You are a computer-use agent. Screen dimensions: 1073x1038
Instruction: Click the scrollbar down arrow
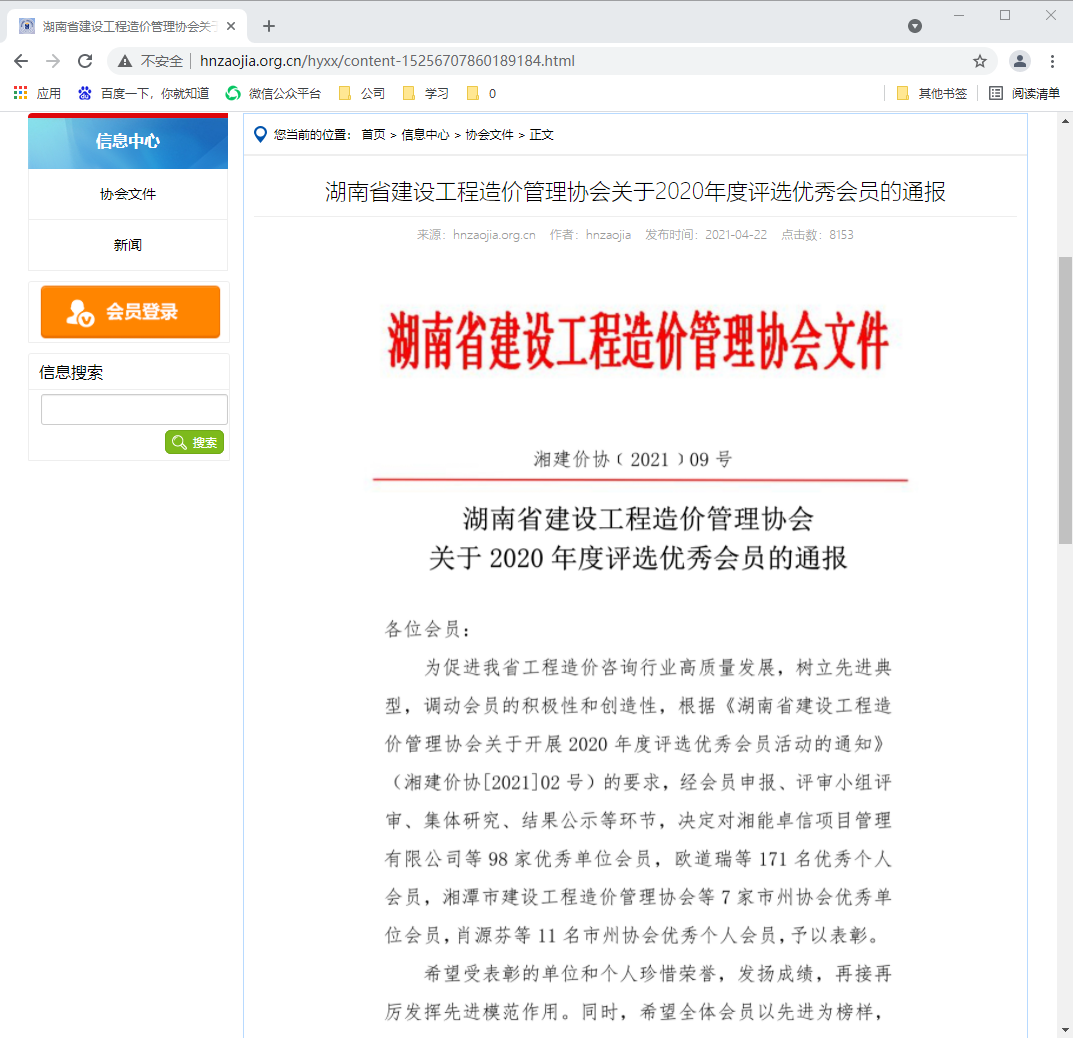1065,1030
